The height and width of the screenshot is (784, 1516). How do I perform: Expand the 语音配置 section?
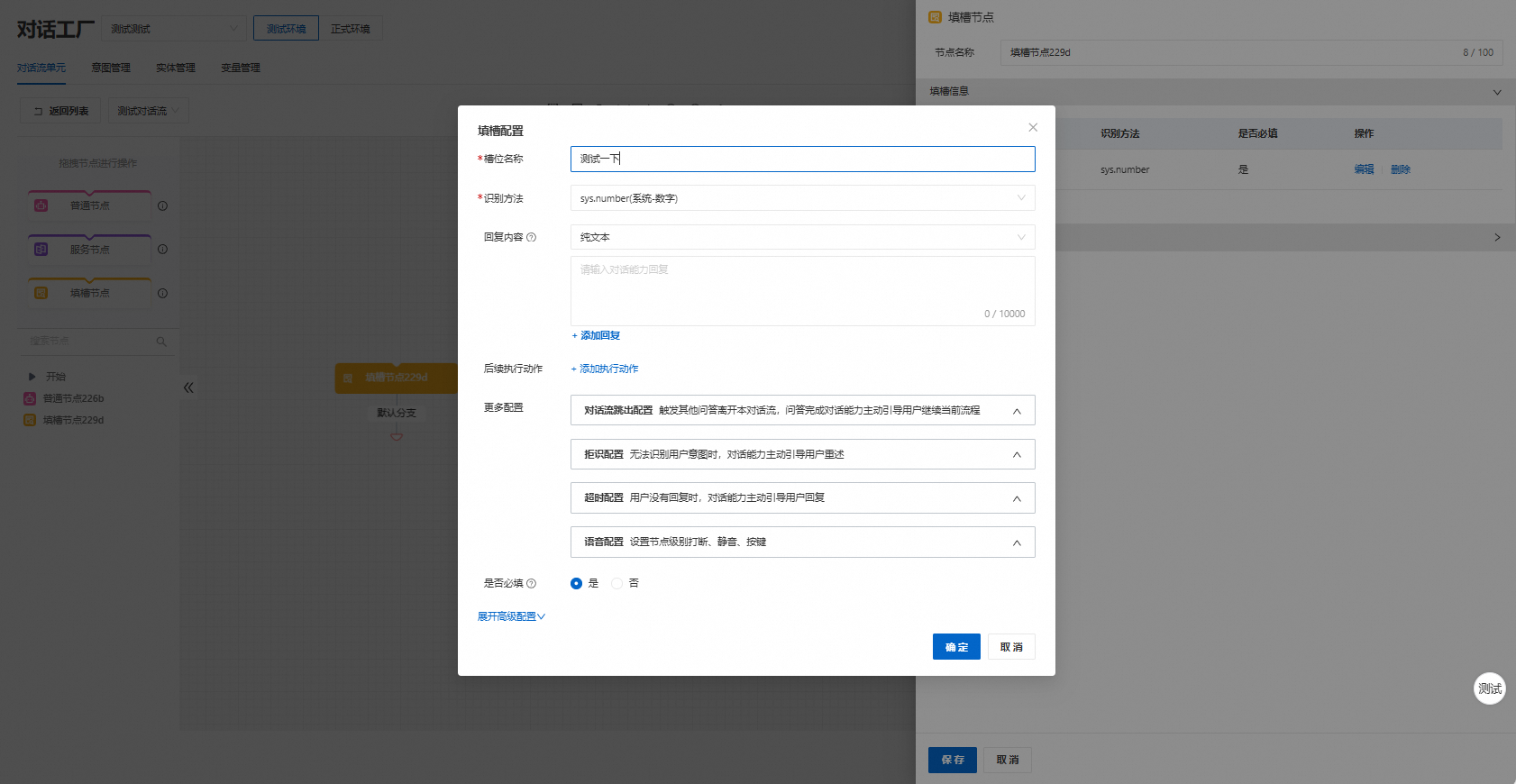[802, 542]
